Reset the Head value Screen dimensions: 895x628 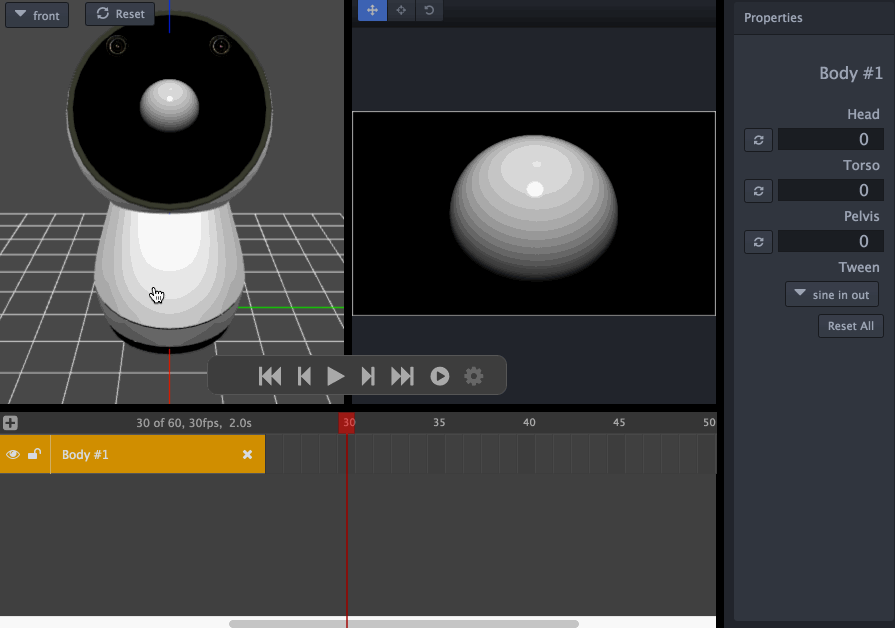(759, 140)
